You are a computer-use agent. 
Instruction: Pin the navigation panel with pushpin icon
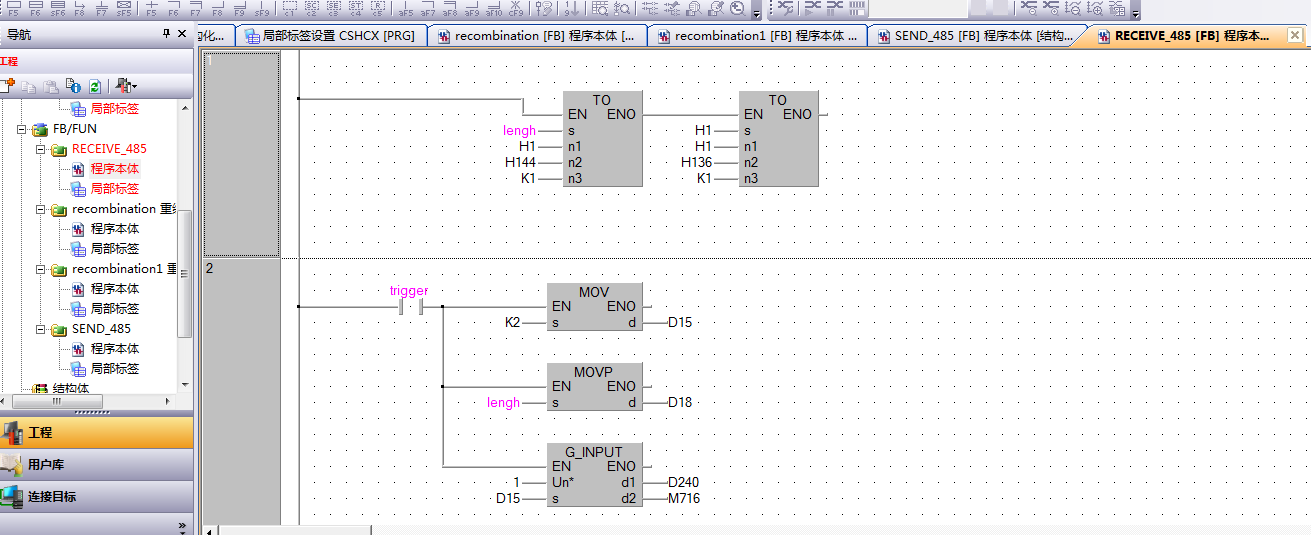(166, 34)
